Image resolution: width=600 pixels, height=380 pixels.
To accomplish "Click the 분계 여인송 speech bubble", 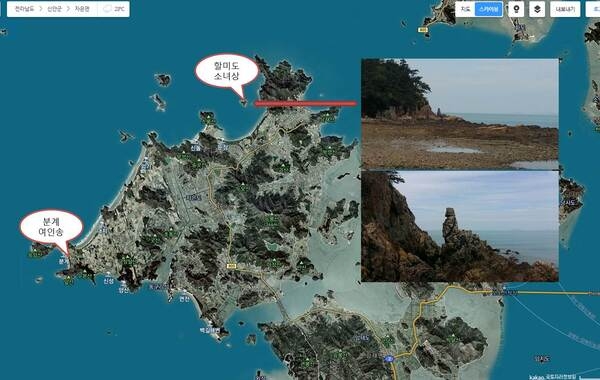I will click(x=51, y=227).
